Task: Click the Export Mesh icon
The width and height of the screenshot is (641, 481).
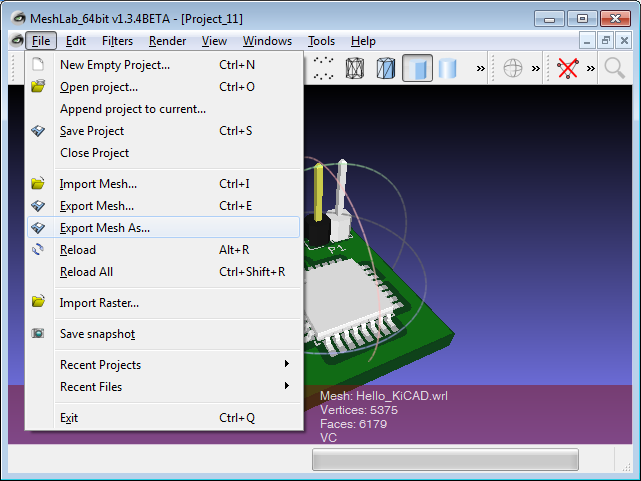Action: [x=38, y=206]
